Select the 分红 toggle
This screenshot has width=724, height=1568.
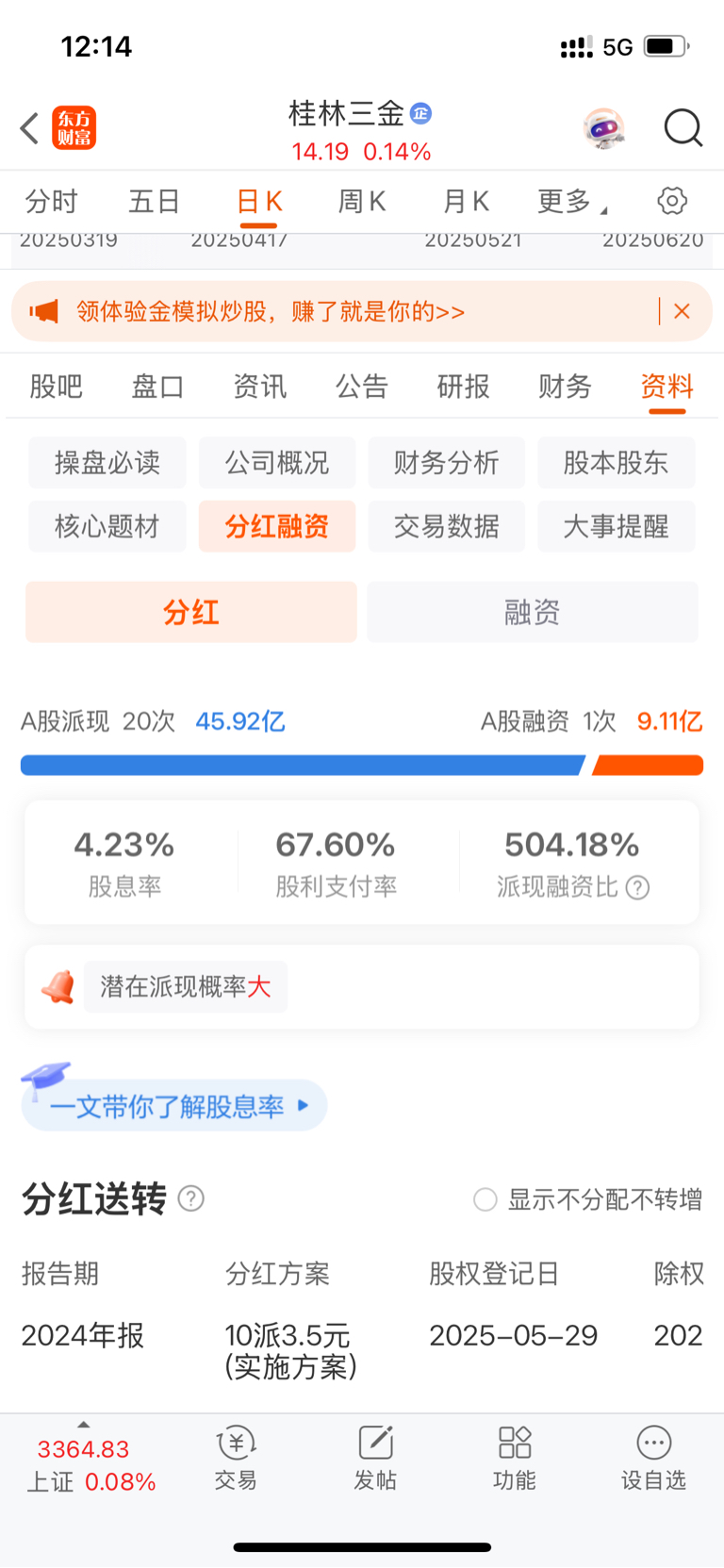pyautogui.click(x=191, y=612)
